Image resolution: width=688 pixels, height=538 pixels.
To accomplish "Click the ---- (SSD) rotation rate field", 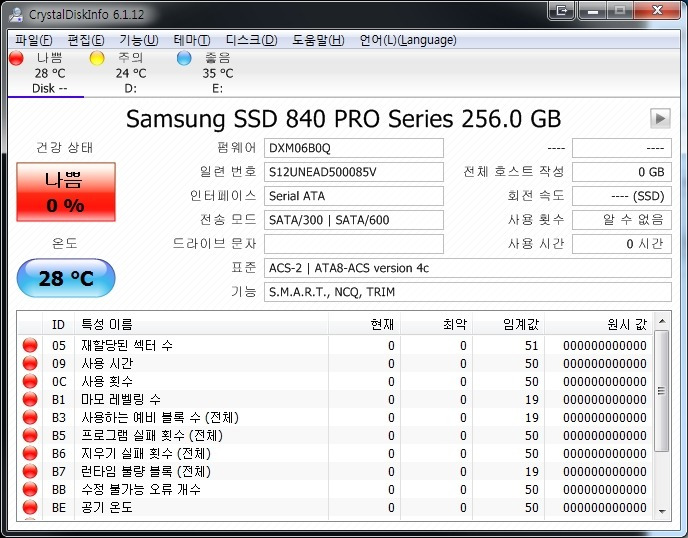I will pos(622,196).
